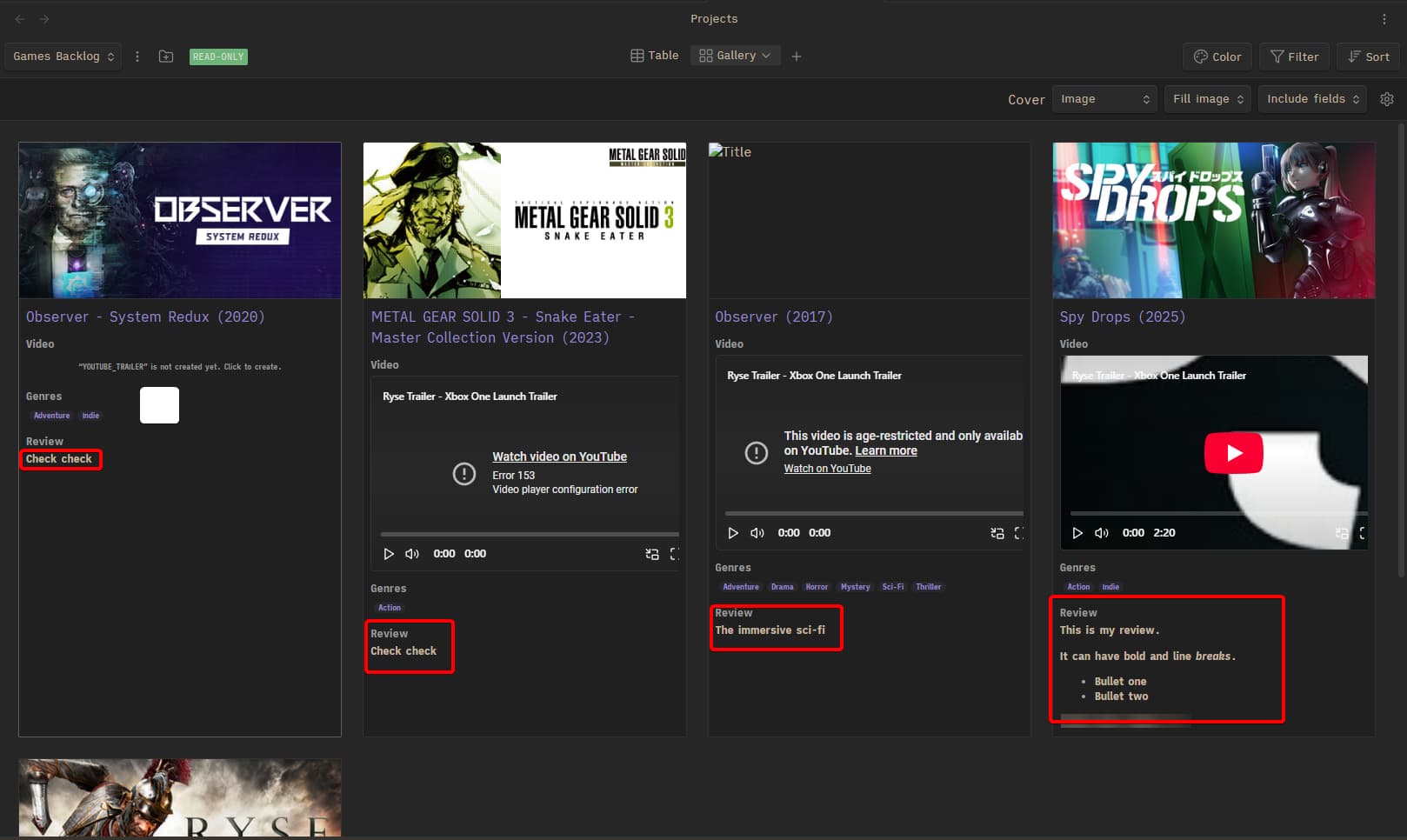
Task: Expand the Cover Image dropdown
Action: [1104, 99]
